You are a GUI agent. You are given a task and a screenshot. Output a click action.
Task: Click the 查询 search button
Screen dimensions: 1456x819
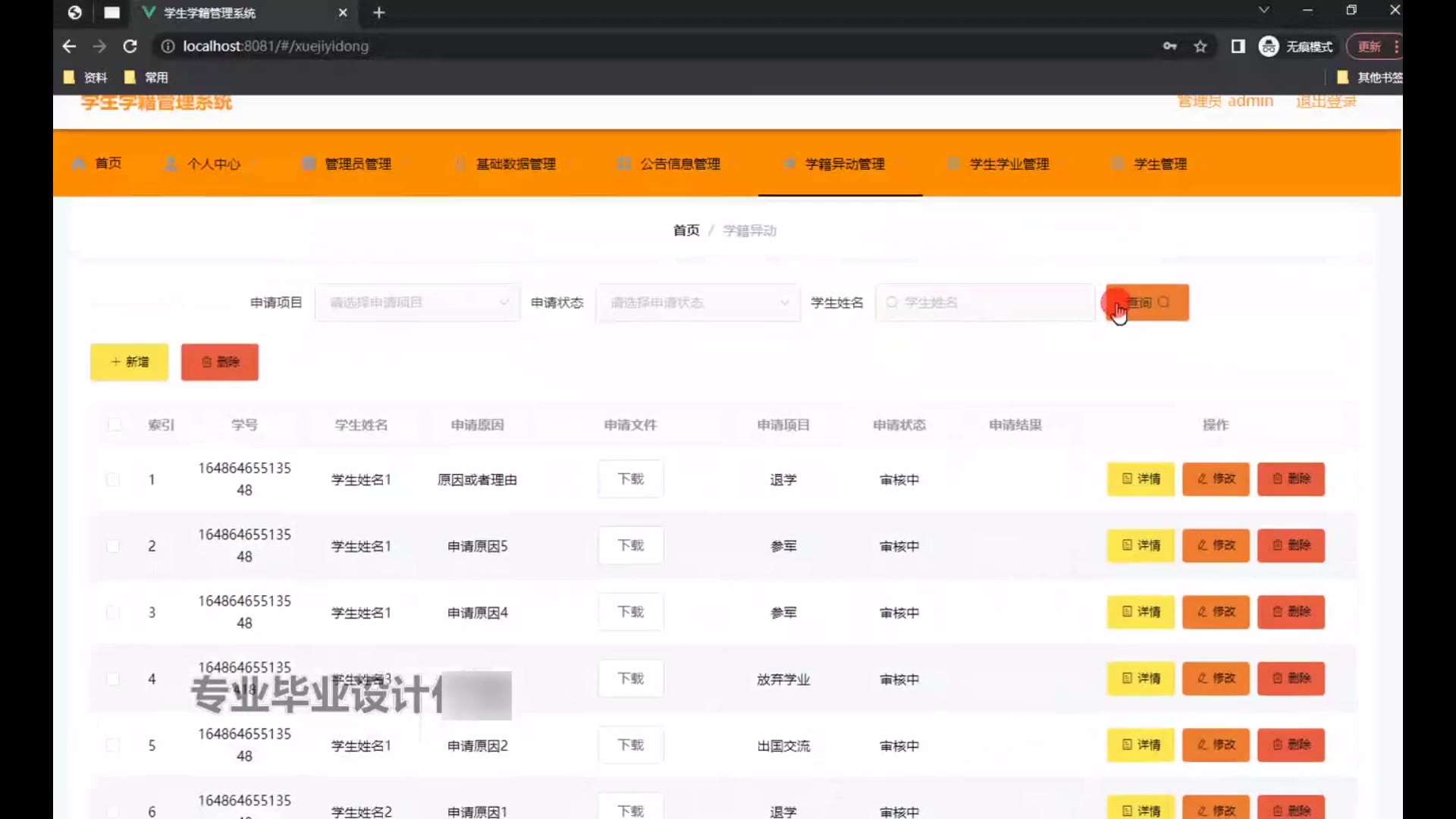tap(1147, 303)
